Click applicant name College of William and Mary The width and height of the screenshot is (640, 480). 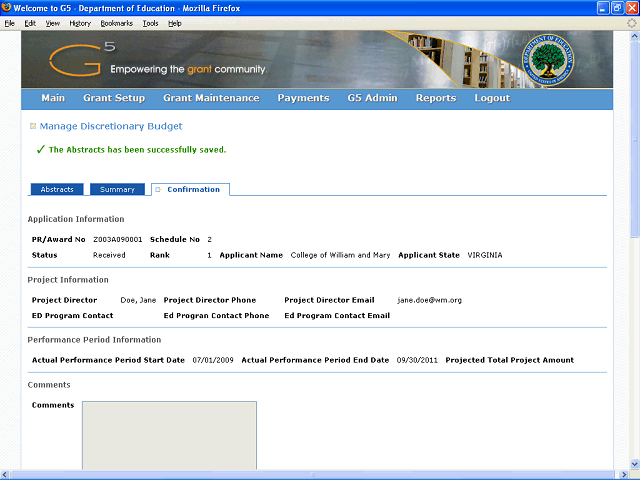click(x=340, y=255)
